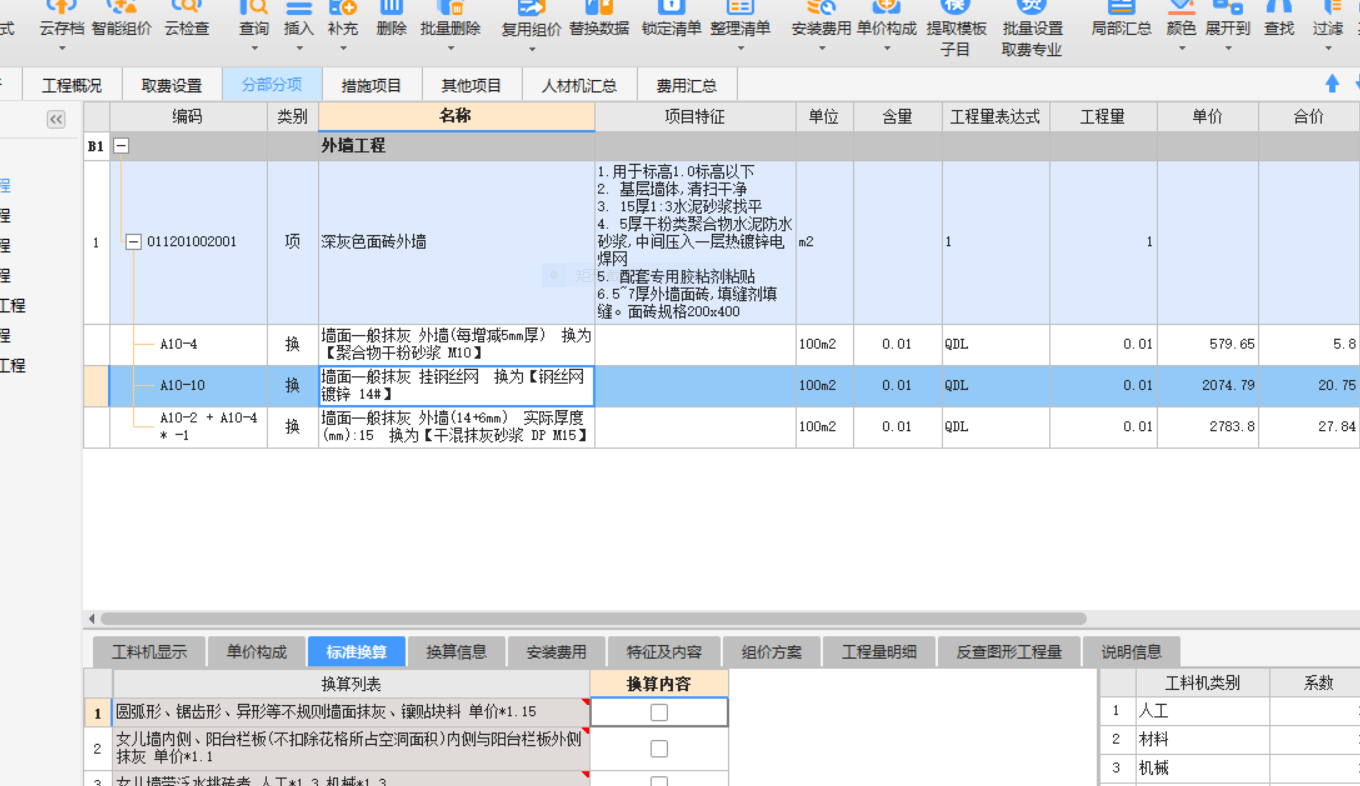Click the 2074.79 unit price cell

point(1208,386)
